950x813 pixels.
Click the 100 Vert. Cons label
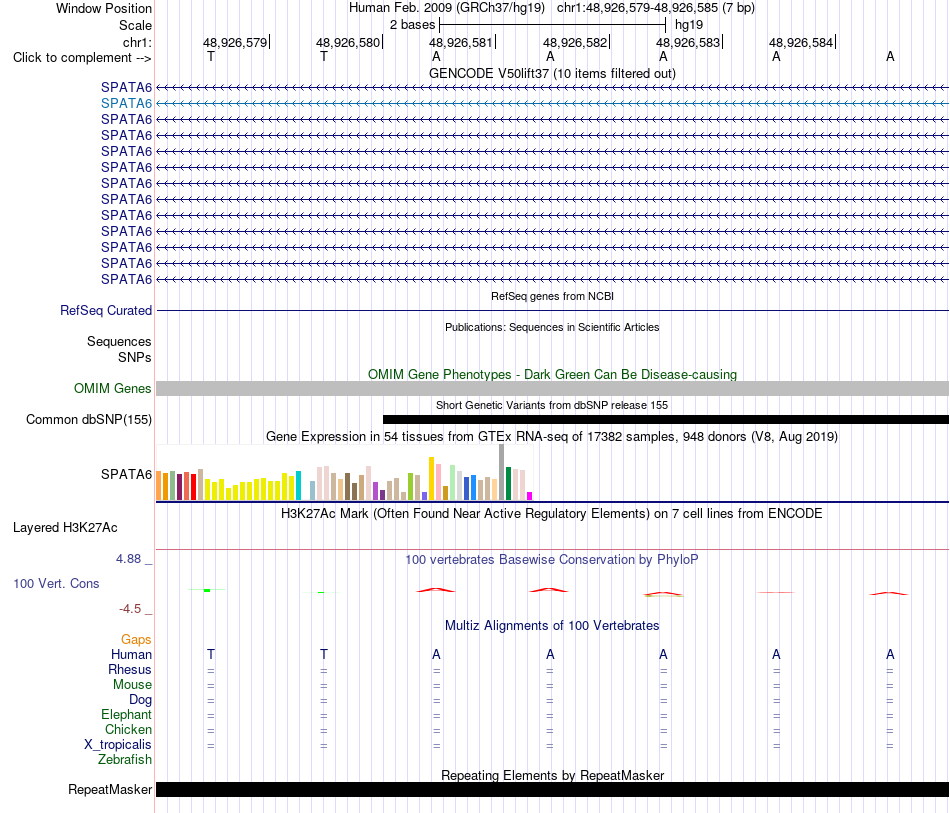click(56, 583)
